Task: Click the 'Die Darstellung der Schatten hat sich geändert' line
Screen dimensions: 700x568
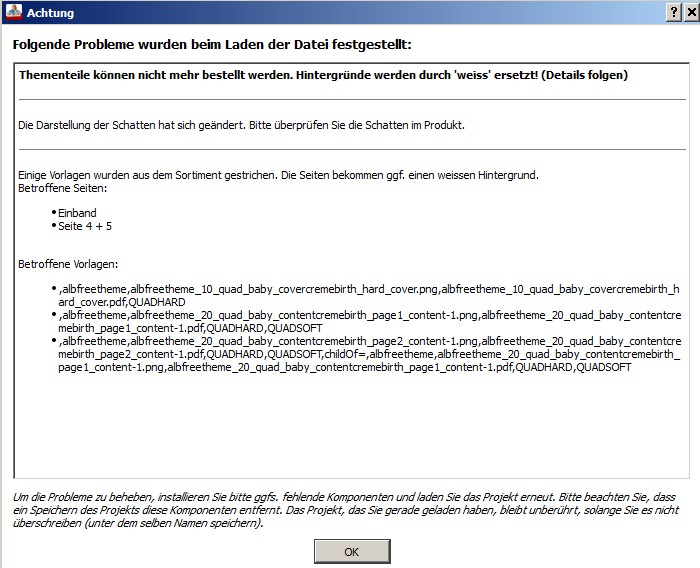Action: tap(242, 125)
